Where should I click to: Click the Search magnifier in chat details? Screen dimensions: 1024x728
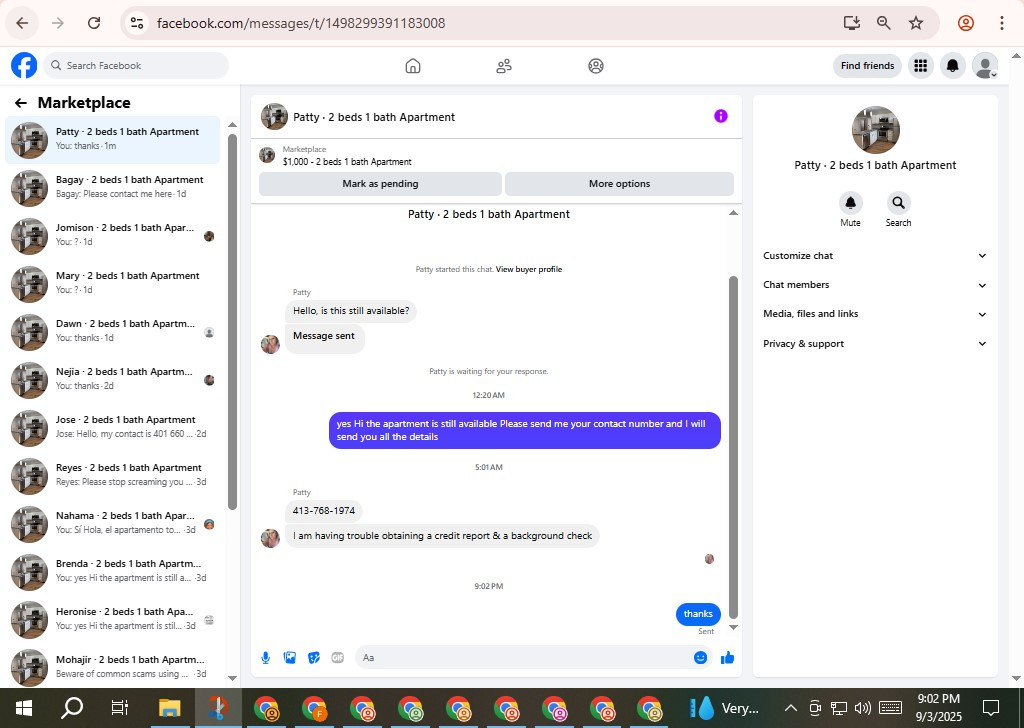click(x=899, y=203)
